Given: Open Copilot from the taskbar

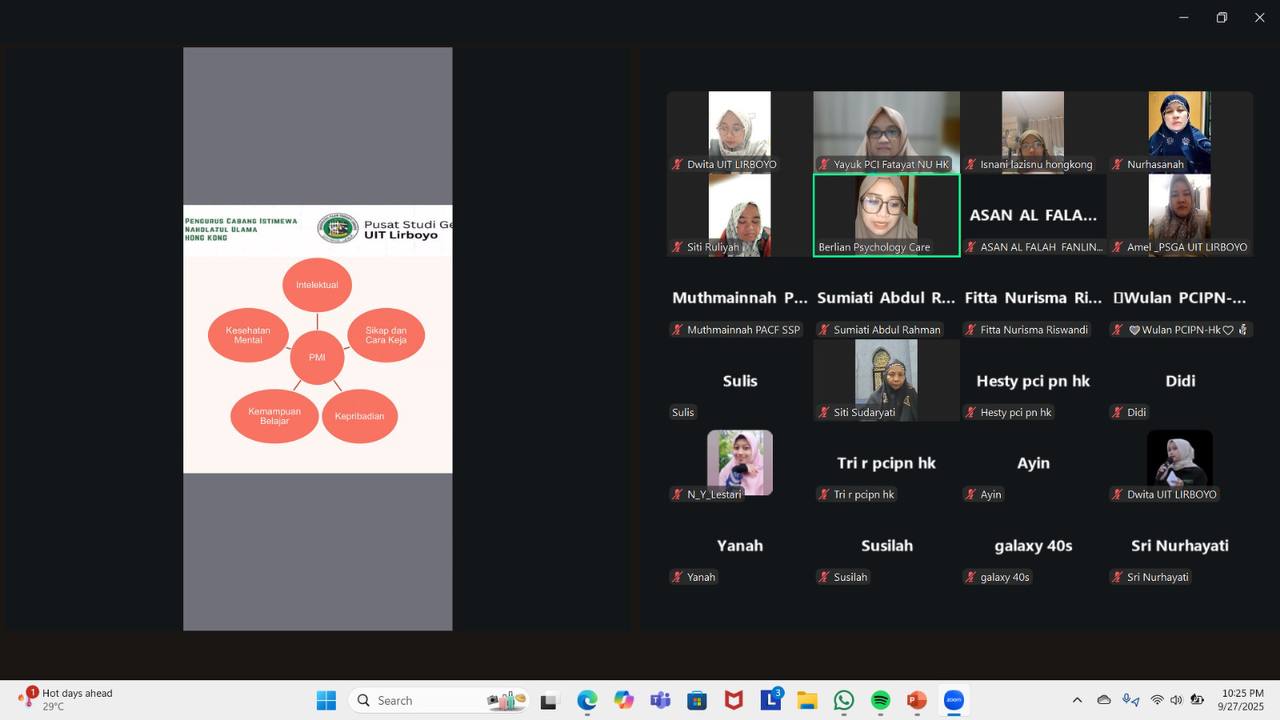Looking at the screenshot, I should coord(624,700).
